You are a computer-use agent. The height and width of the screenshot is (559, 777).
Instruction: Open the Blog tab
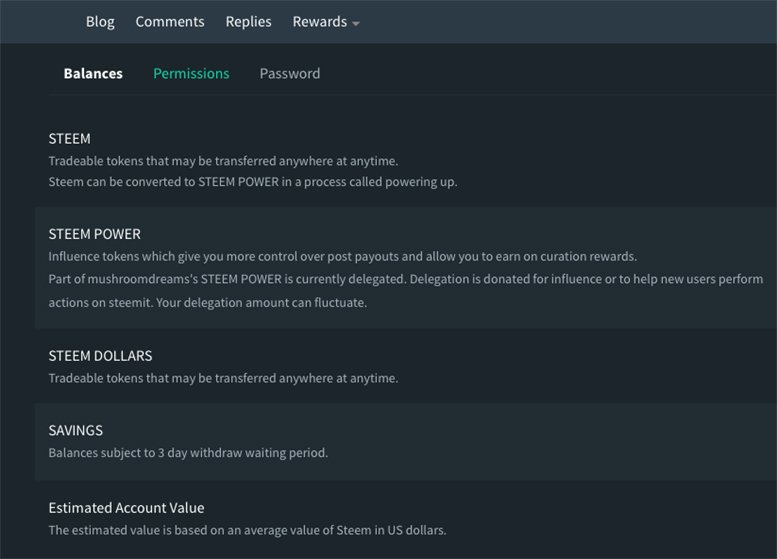coord(100,22)
